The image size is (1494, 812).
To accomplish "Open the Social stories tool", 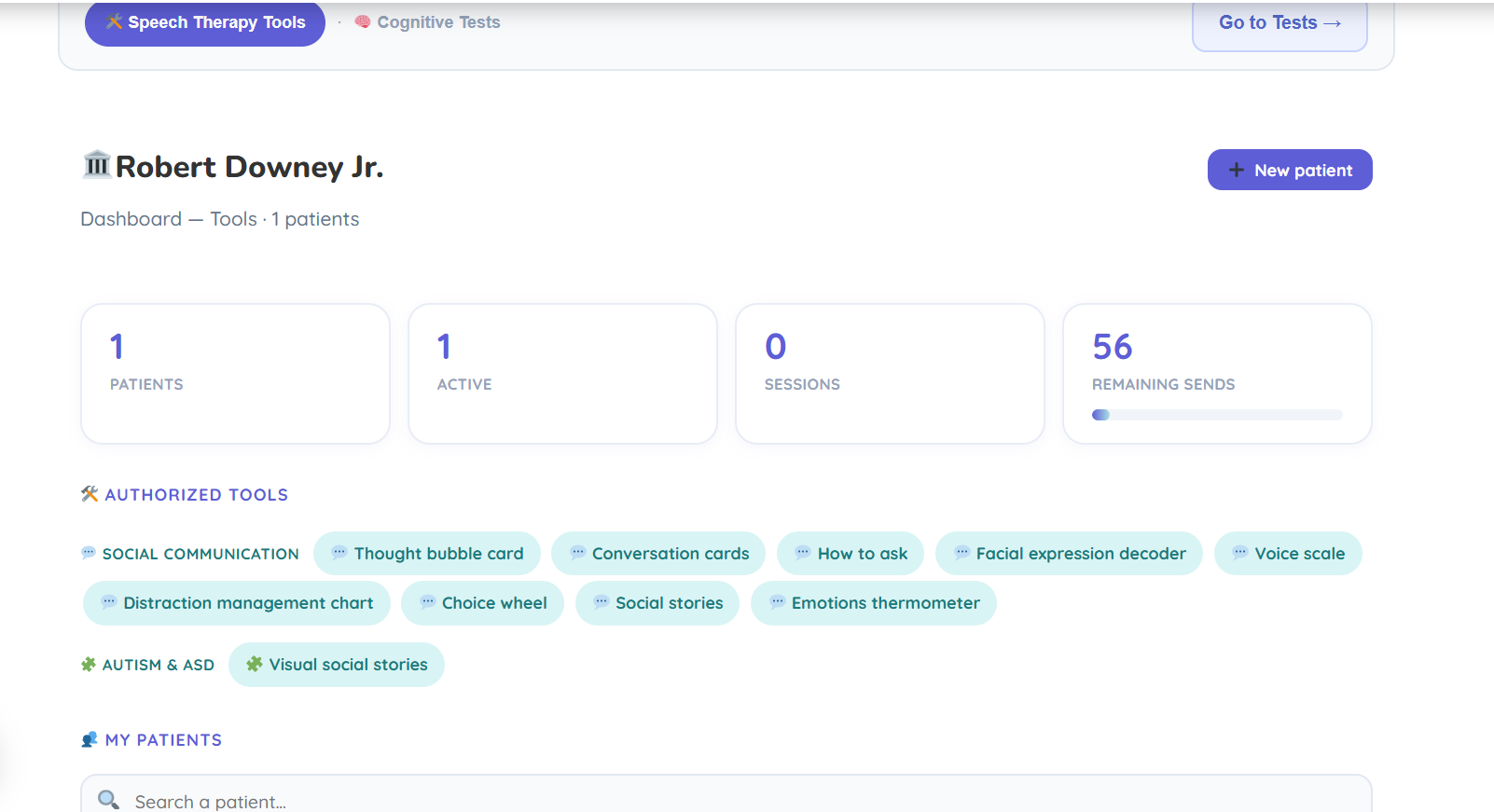I will click(657, 603).
